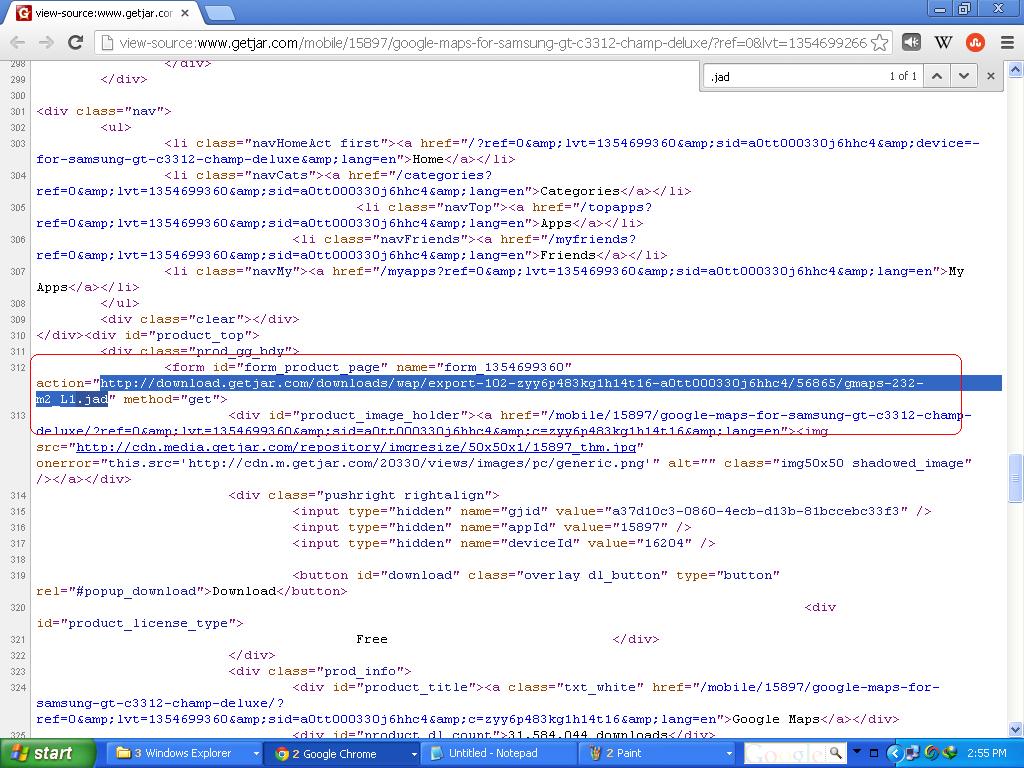Close the view-source tab
The image size is (1024, 768).
185,13
